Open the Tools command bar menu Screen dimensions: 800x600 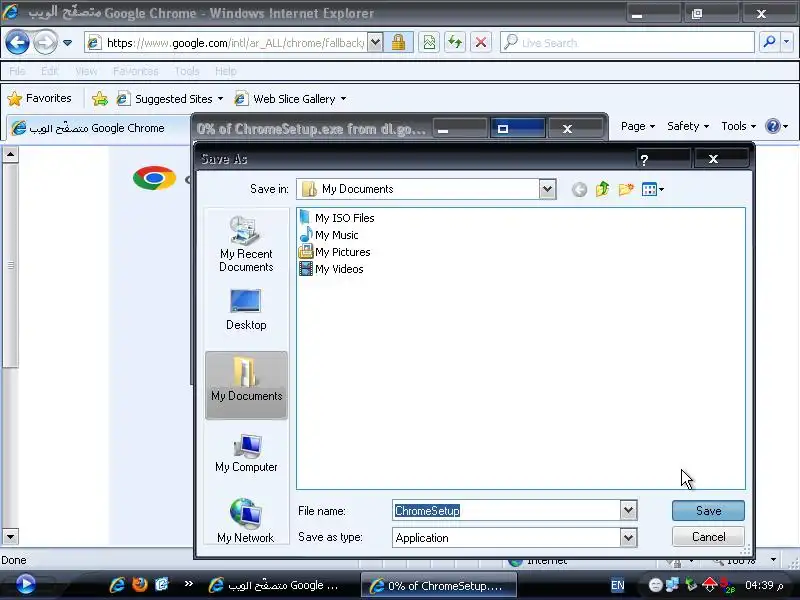coord(738,126)
